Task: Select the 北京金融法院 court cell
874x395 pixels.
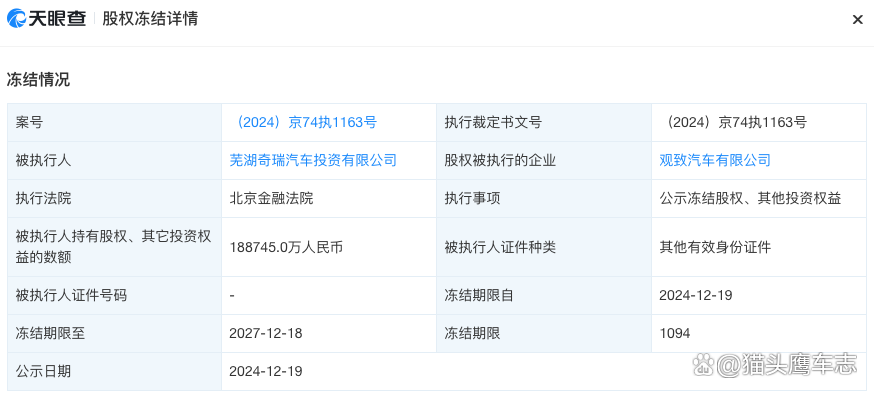Action: (x=329, y=198)
